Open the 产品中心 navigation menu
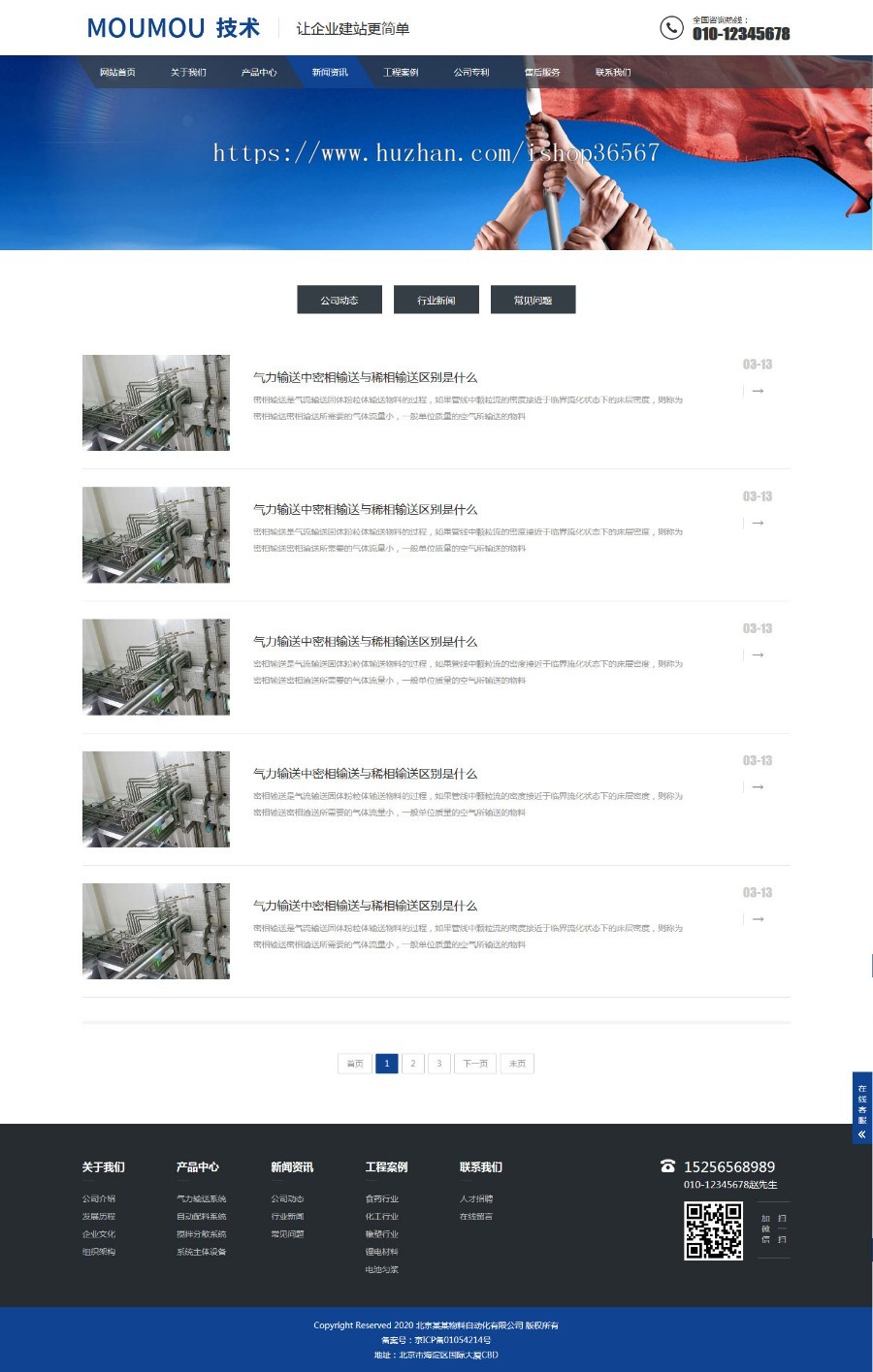This screenshot has height=1372, width=873. pyautogui.click(x=259, y=73)
